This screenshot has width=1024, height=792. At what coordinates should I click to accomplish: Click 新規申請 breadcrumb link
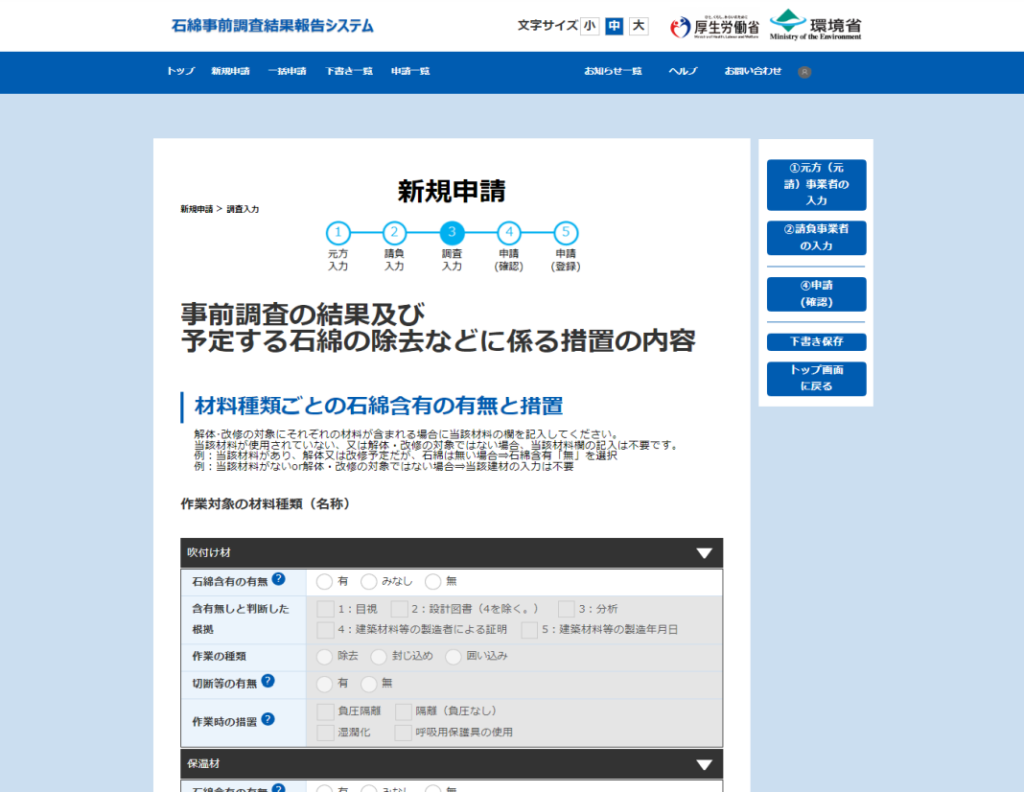(196, 209)
